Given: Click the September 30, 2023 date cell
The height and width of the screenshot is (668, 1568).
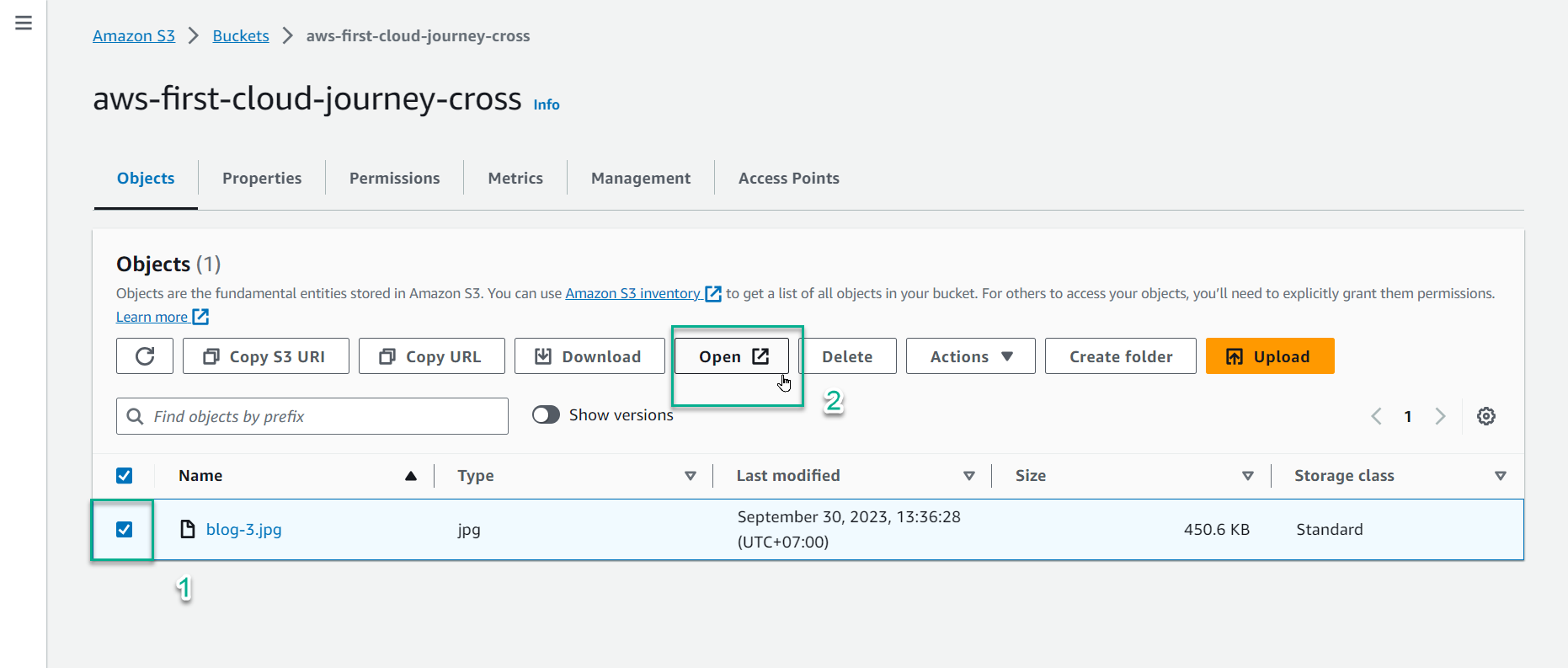Looking at the screenshot, I should click(x=849, y=529).
